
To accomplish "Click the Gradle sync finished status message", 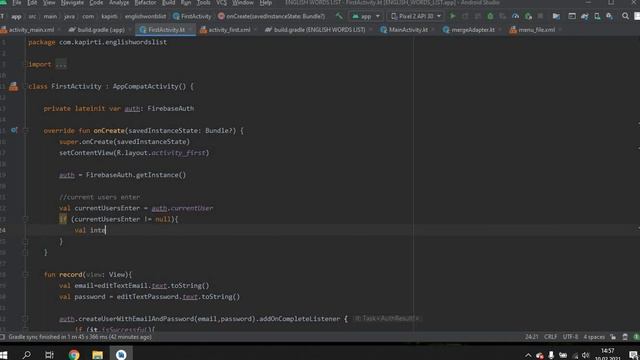I will [x=80, y=337].
